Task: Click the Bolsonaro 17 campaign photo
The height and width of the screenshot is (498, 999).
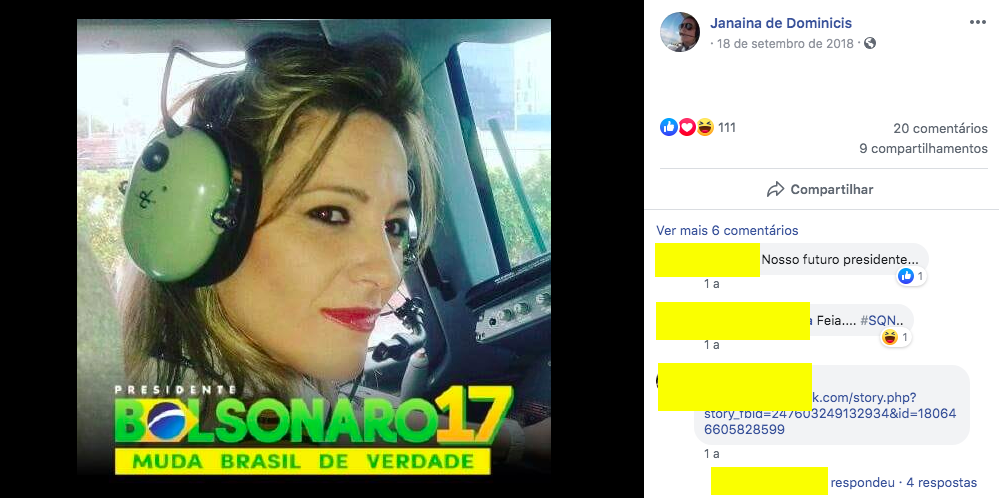Action: click(x=314, y=247)
